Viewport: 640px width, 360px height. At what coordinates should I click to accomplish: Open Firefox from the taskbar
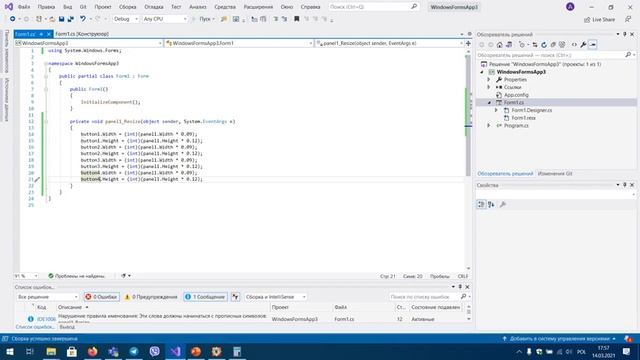[92, 351]
